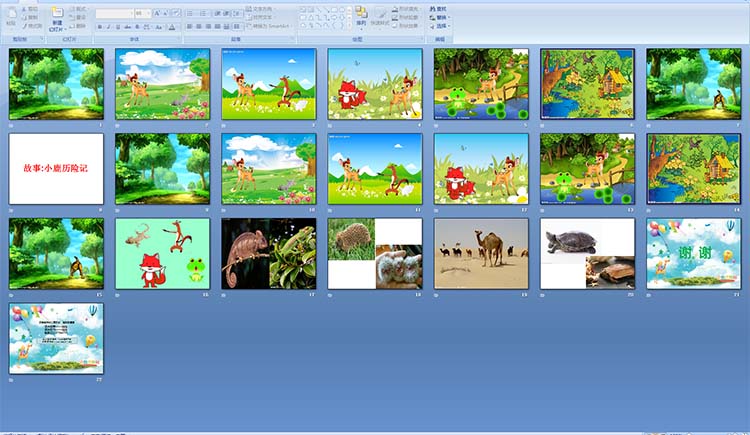Click the Increase Font Size icon
The height and width of the screenshot is (435, 750).
coord(157,13)
